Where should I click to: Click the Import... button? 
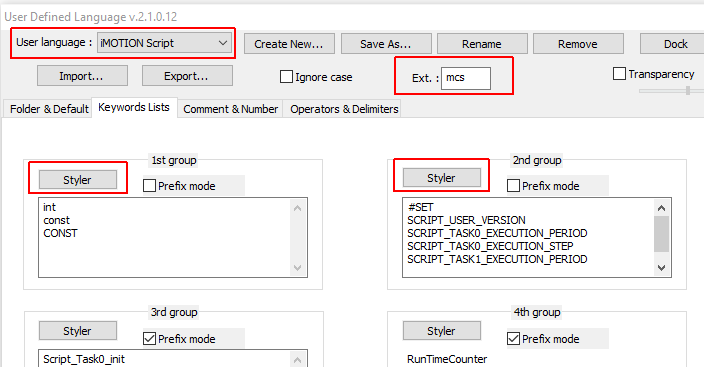pyautogui.click(x=82, y=76)
